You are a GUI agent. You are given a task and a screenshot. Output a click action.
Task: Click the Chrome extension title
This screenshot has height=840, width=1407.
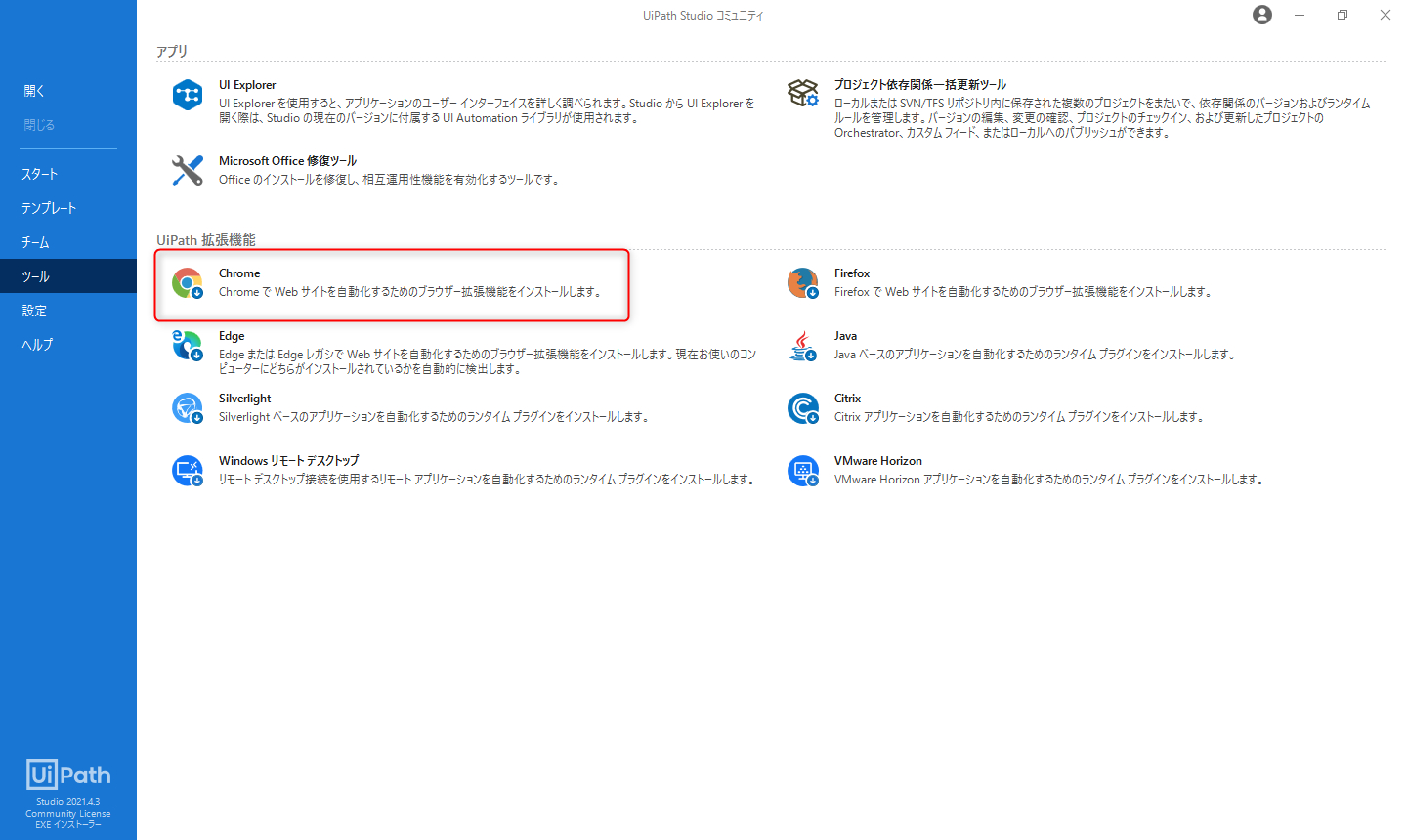click(x=239, y=273)
